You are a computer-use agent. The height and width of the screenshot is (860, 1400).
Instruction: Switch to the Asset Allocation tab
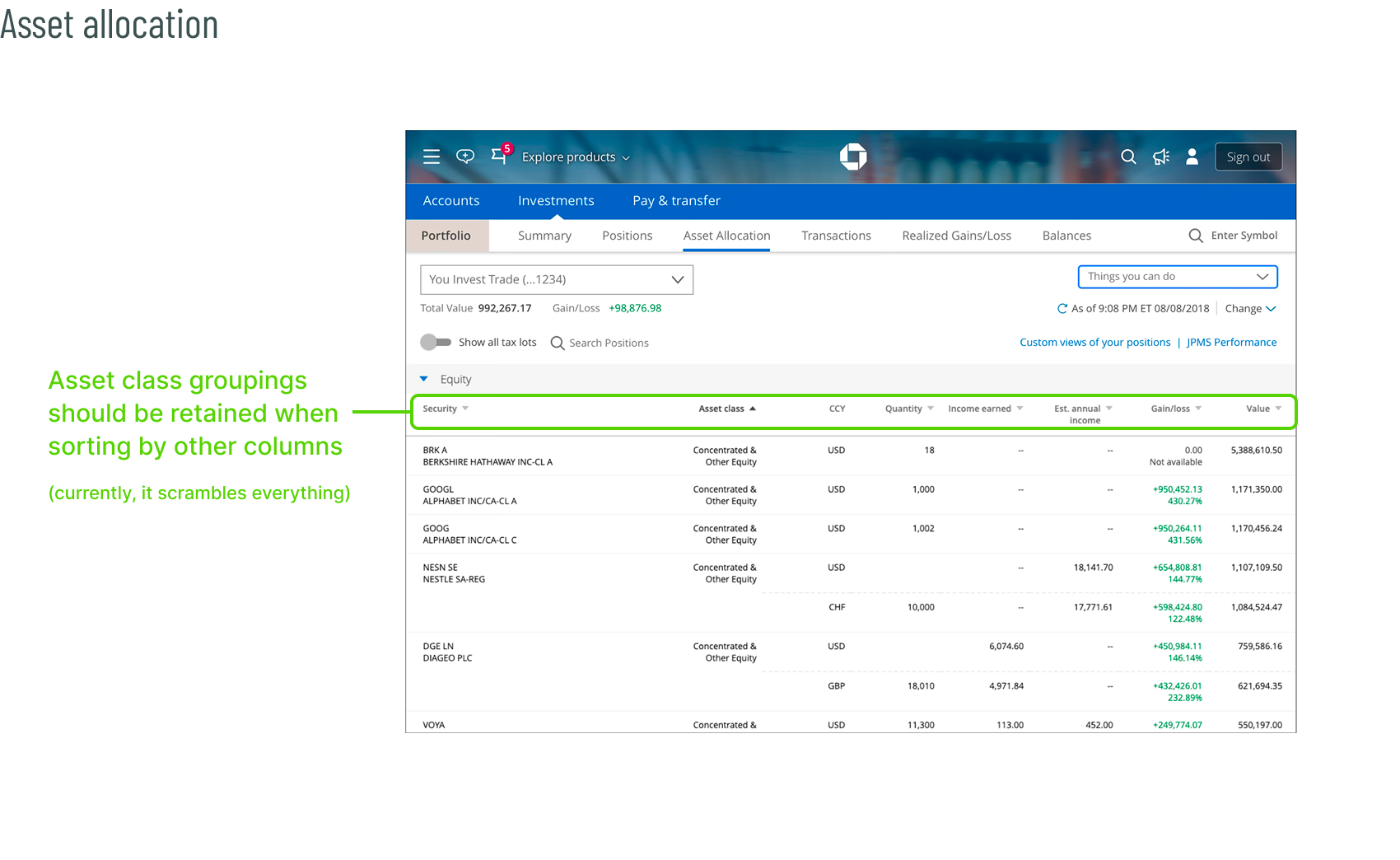(x=726, y=236)
